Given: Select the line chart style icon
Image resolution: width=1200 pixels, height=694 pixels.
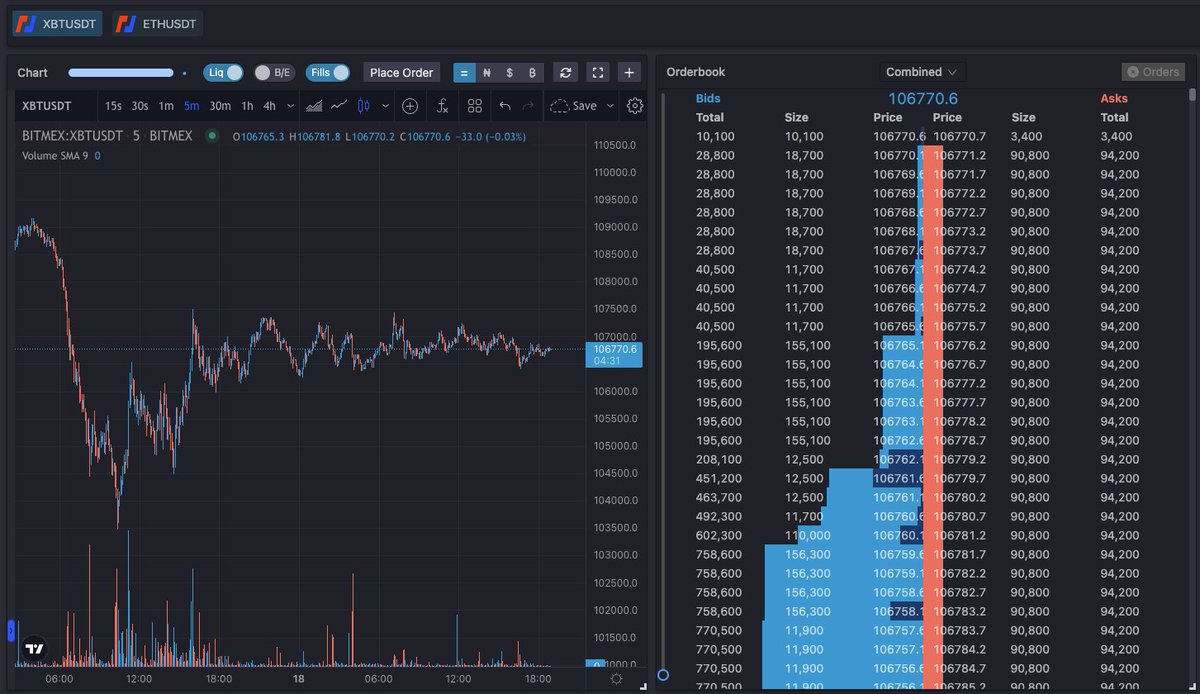Looking at the screenshot, I should click(x=339, y=106).
